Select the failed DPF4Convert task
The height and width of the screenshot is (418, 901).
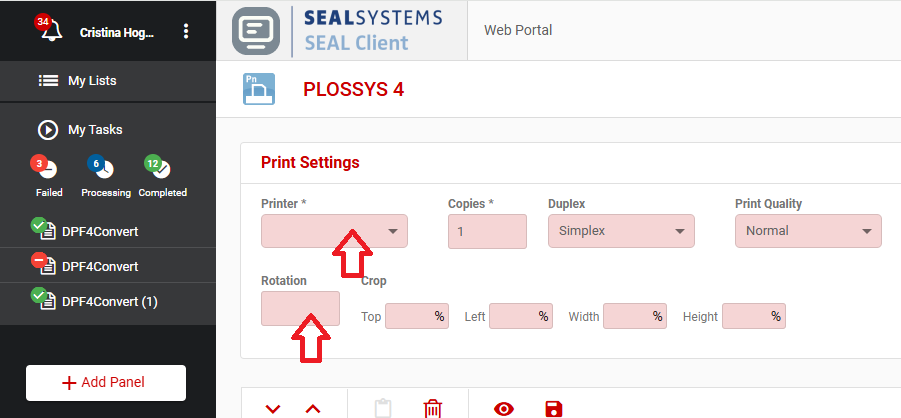(99, 266)
